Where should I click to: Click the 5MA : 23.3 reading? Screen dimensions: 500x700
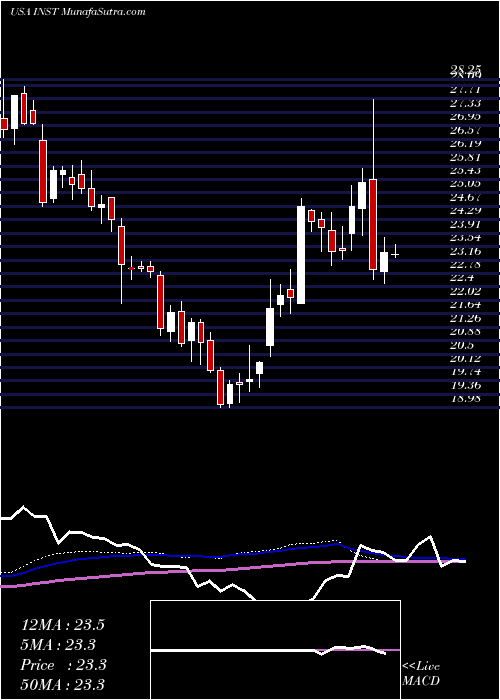[x=58, y=645]
